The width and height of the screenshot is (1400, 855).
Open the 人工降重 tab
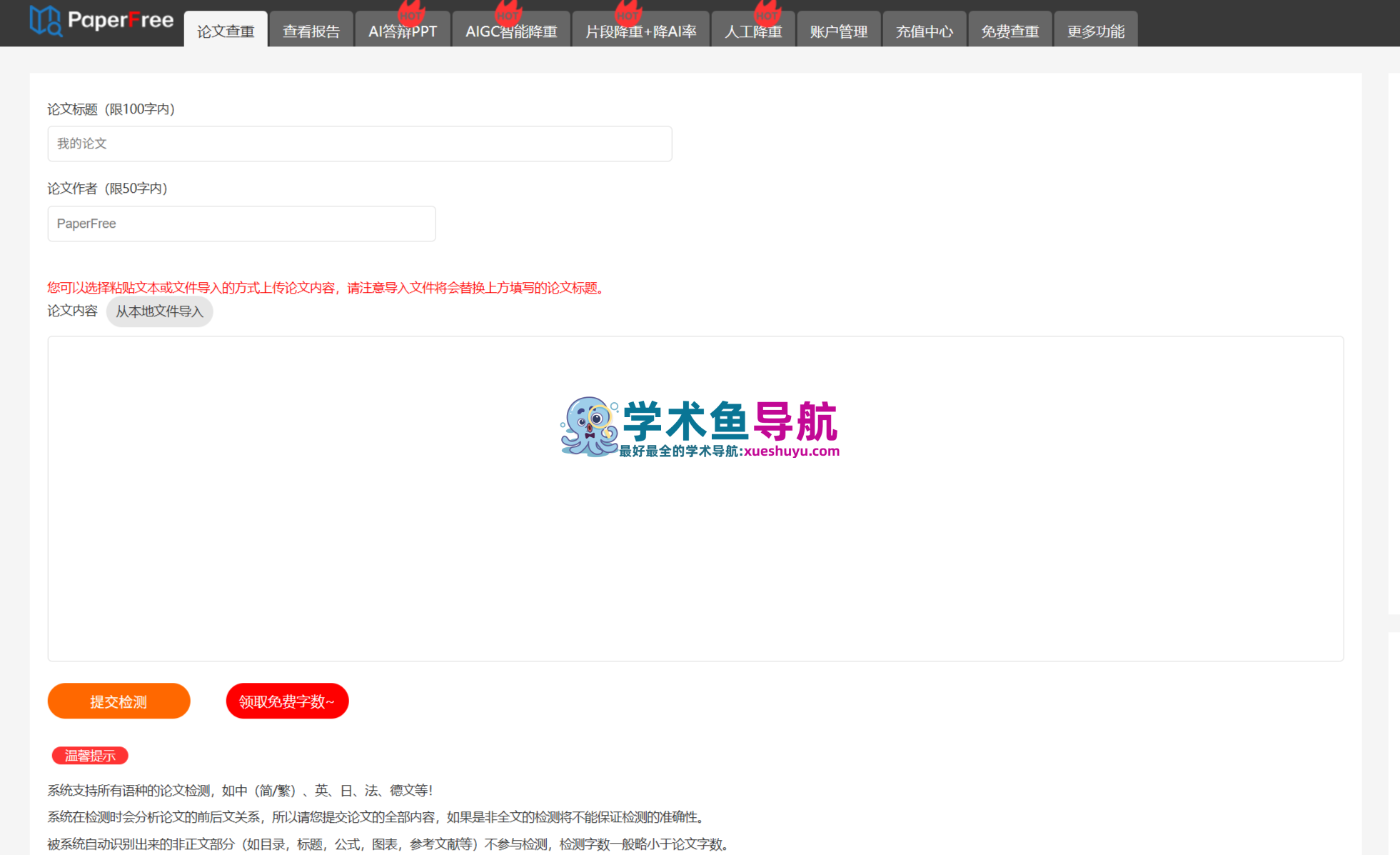(x=753, y=31)
